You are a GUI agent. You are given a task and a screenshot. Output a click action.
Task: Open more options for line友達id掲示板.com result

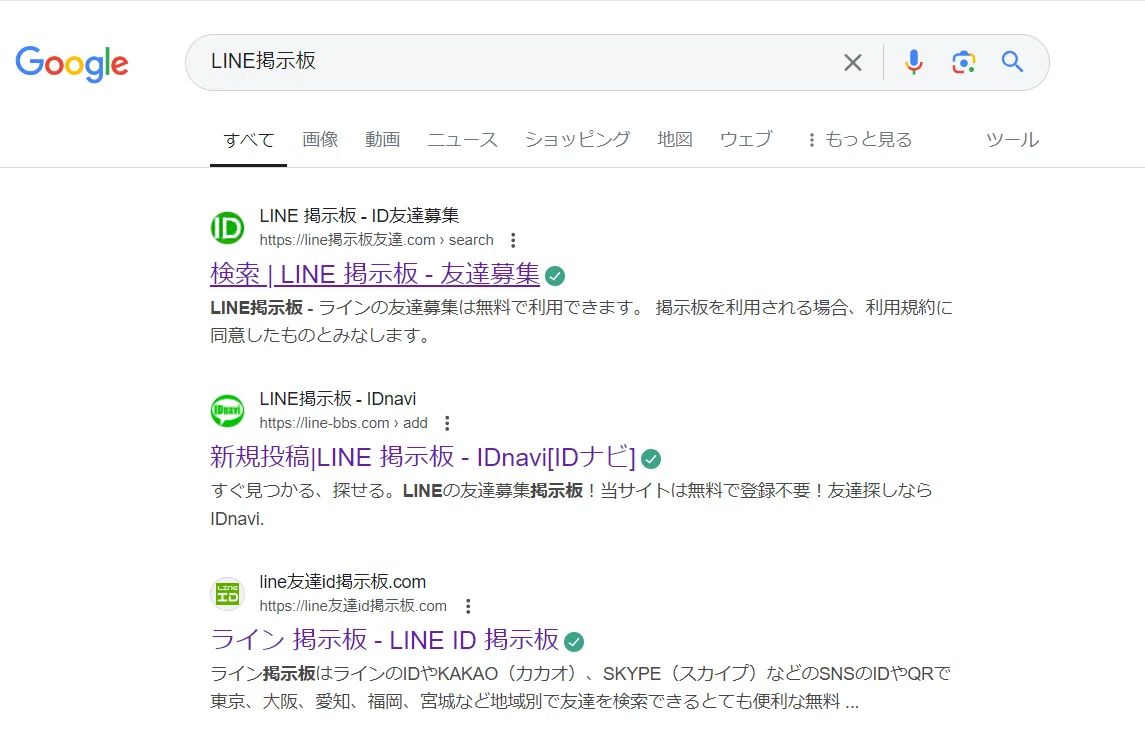tap(468, 606)
